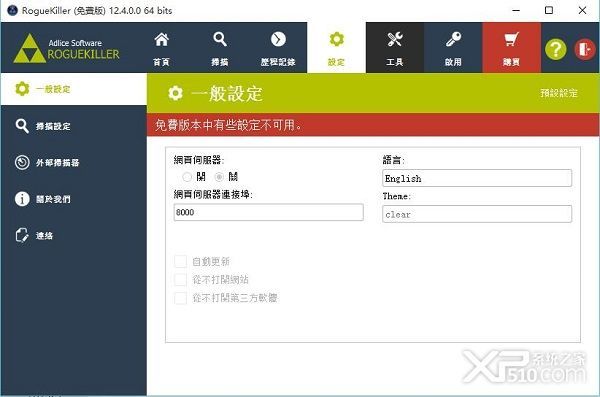Check the 自動更新 auto update checkbox
The height and width of the screenshot is (397, 600).
[x=180, y=261]
